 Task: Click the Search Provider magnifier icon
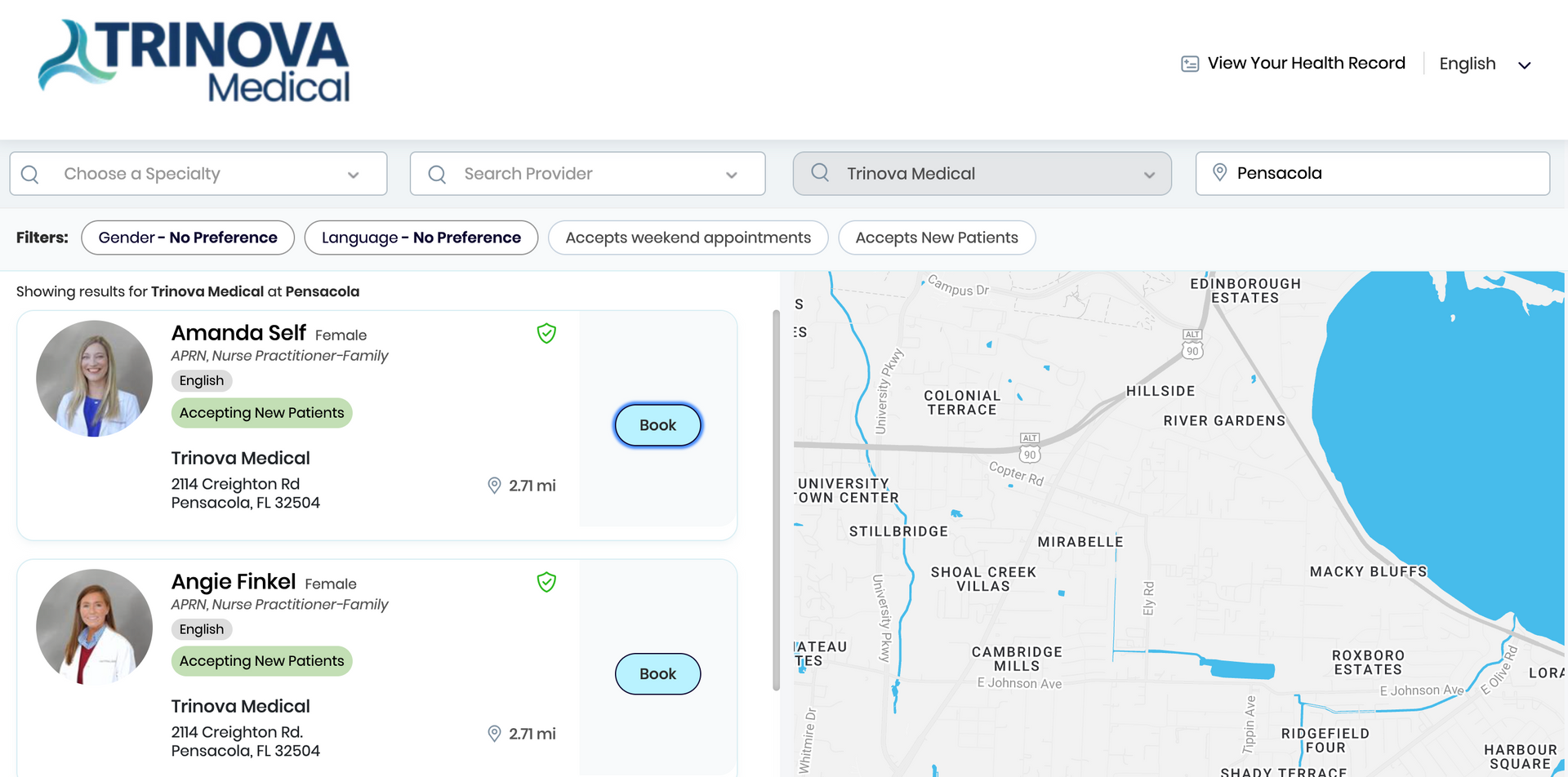pos(437,174)
